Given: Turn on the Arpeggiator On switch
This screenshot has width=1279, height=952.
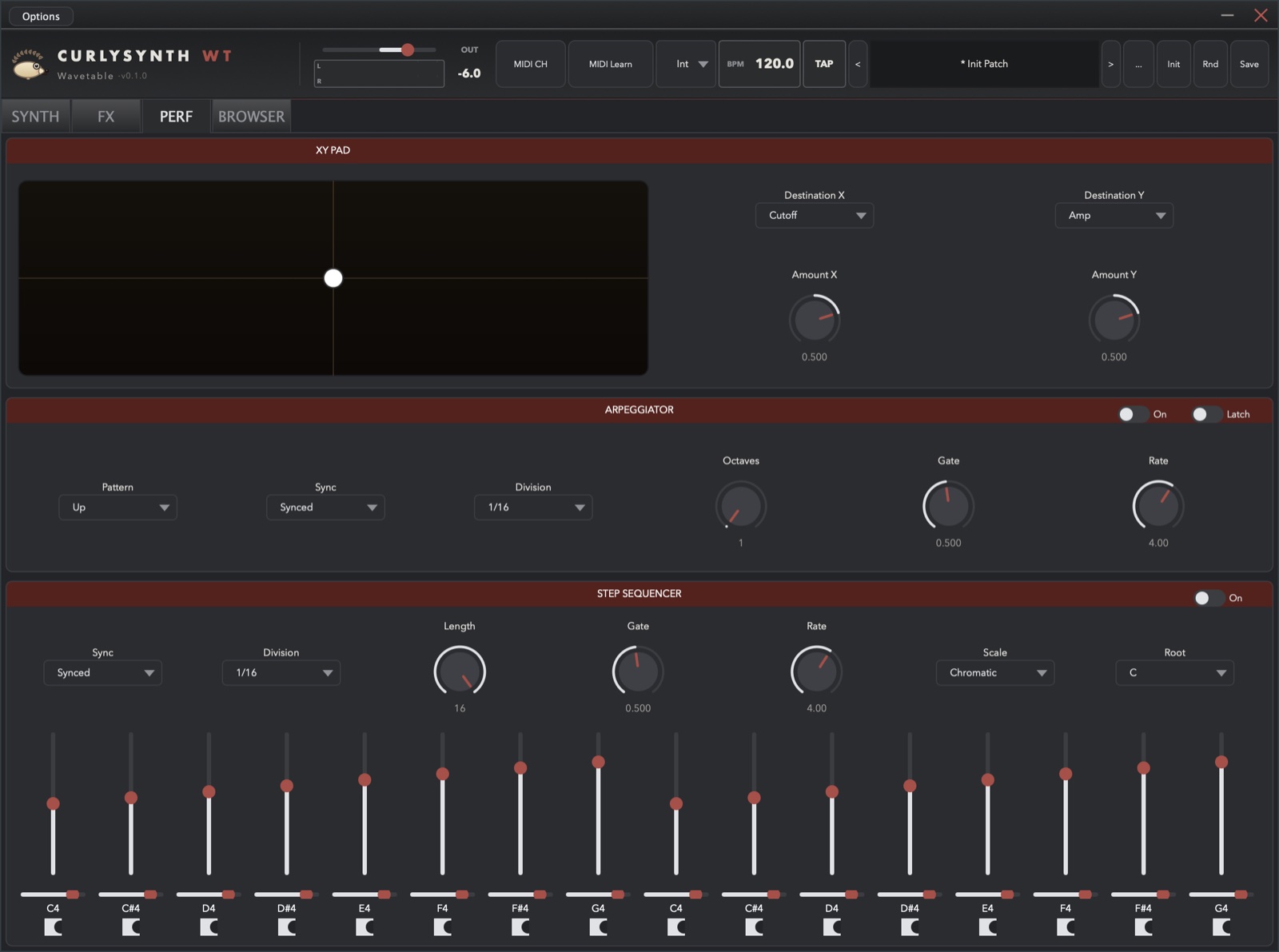Looking at the screenshot, I should (x=1133, y=414).
